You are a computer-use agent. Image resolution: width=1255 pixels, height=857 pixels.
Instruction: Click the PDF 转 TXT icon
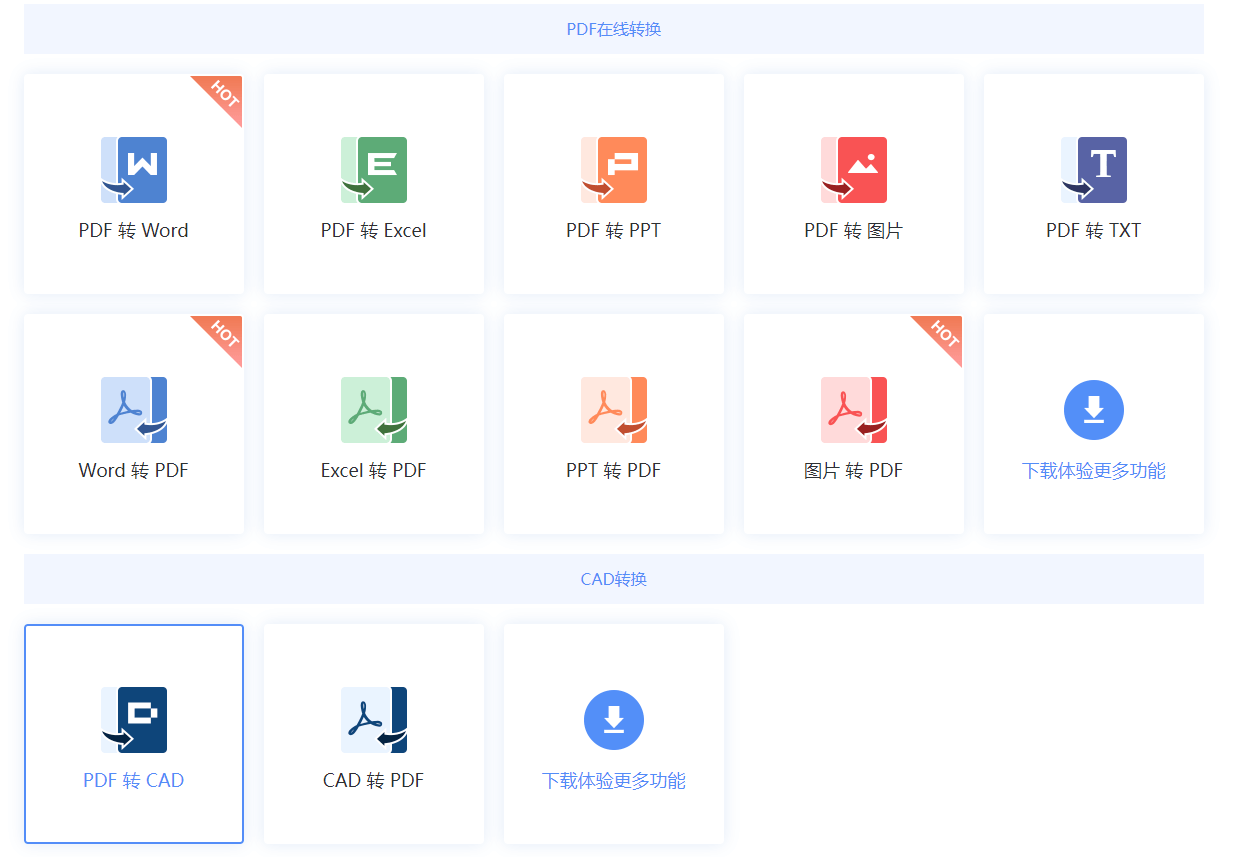pyautogui.click(x=1094, y=170)
